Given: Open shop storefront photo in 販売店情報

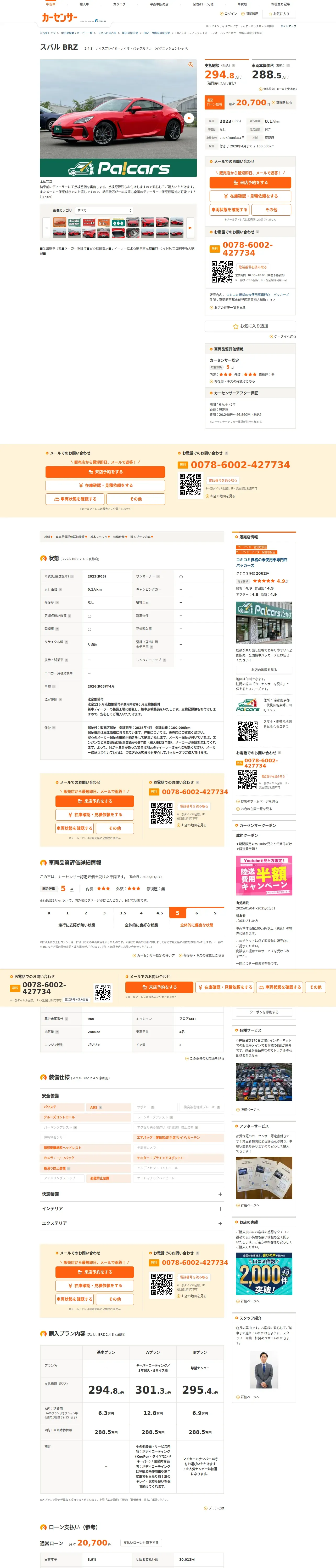Looking at the screenshot, I should 264,623.
